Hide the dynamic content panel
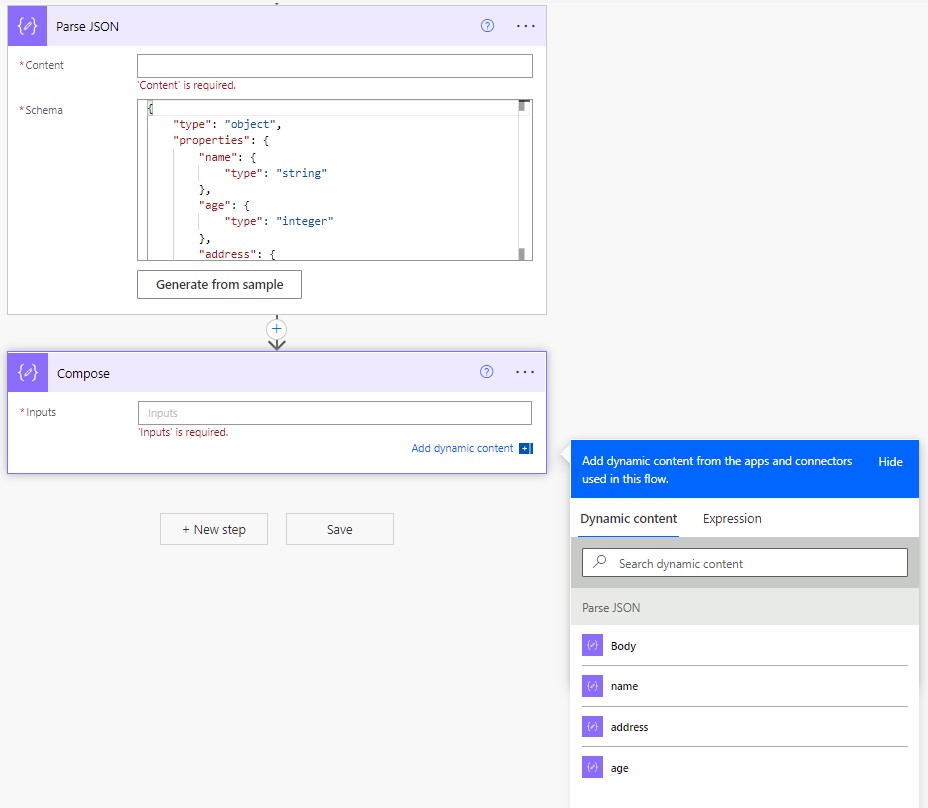928x808 pixels. click(890, 462)
